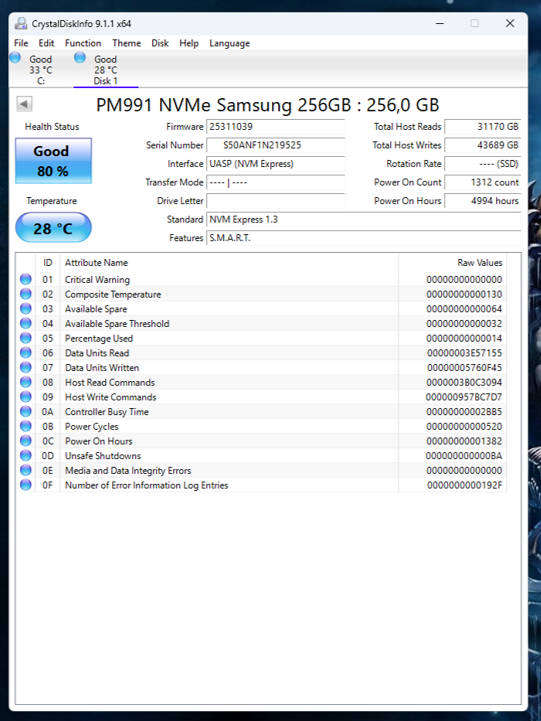Click the Interface field UASP (NVM Express)
The height and width of the screenshot is (721, 541).
coord(276,164)
